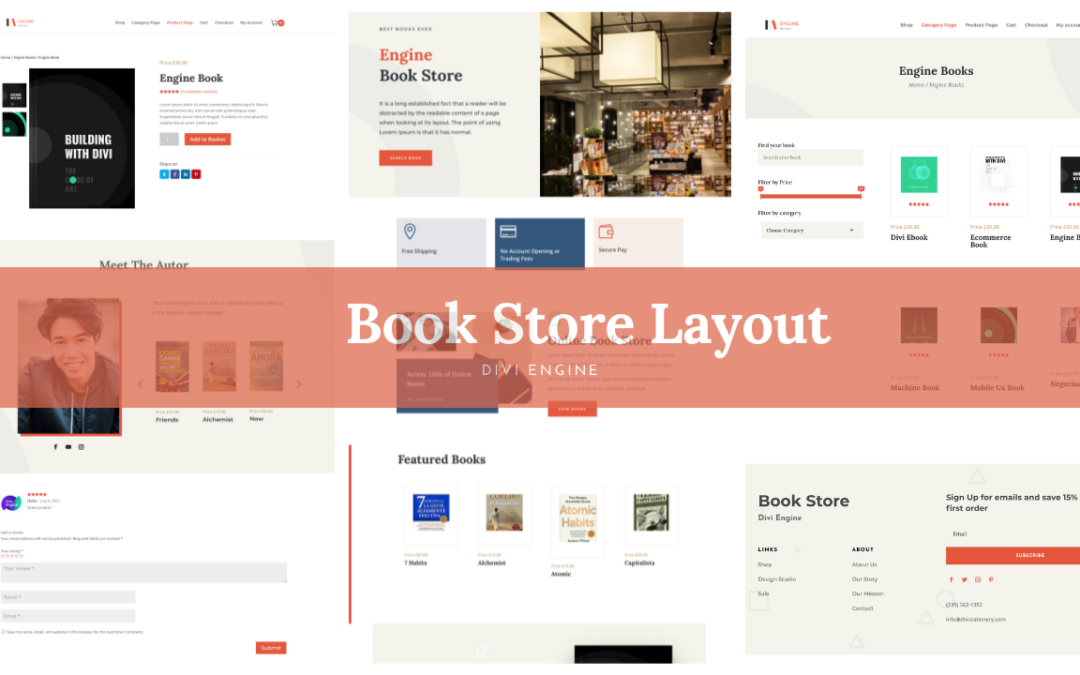Image resolution: width=1080 pixels, height=675 pixels.
Task: Focus the review form Email field
Action: click(x=68, y=616)
